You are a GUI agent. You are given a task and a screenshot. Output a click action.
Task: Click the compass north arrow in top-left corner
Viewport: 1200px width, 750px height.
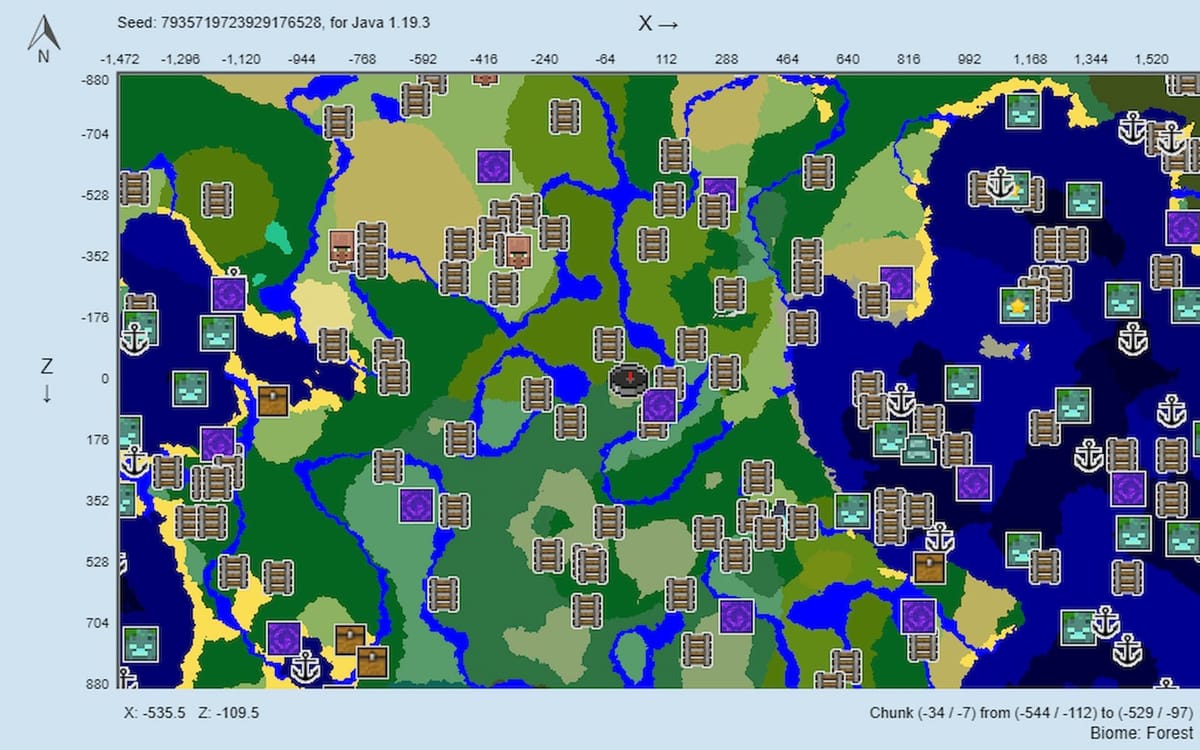pos(45,30)
